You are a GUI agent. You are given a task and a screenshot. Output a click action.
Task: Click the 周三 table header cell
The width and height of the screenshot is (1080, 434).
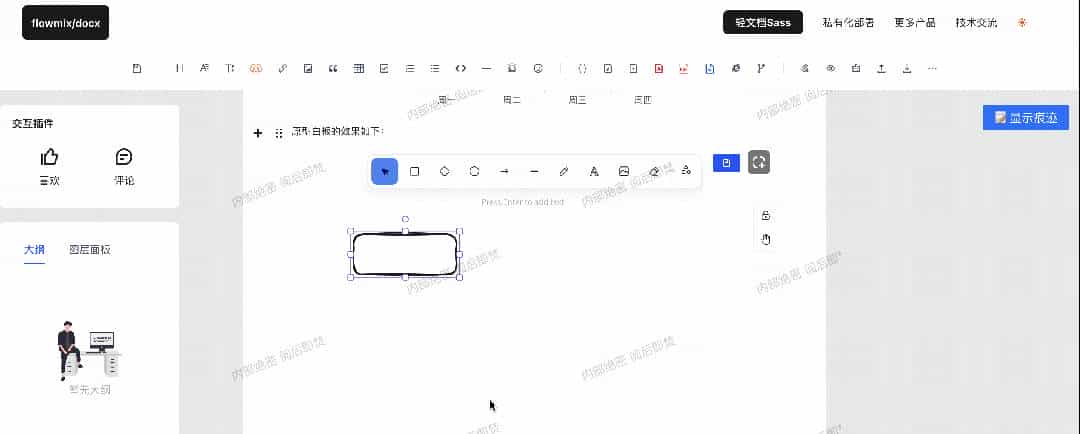pos(577,100)
